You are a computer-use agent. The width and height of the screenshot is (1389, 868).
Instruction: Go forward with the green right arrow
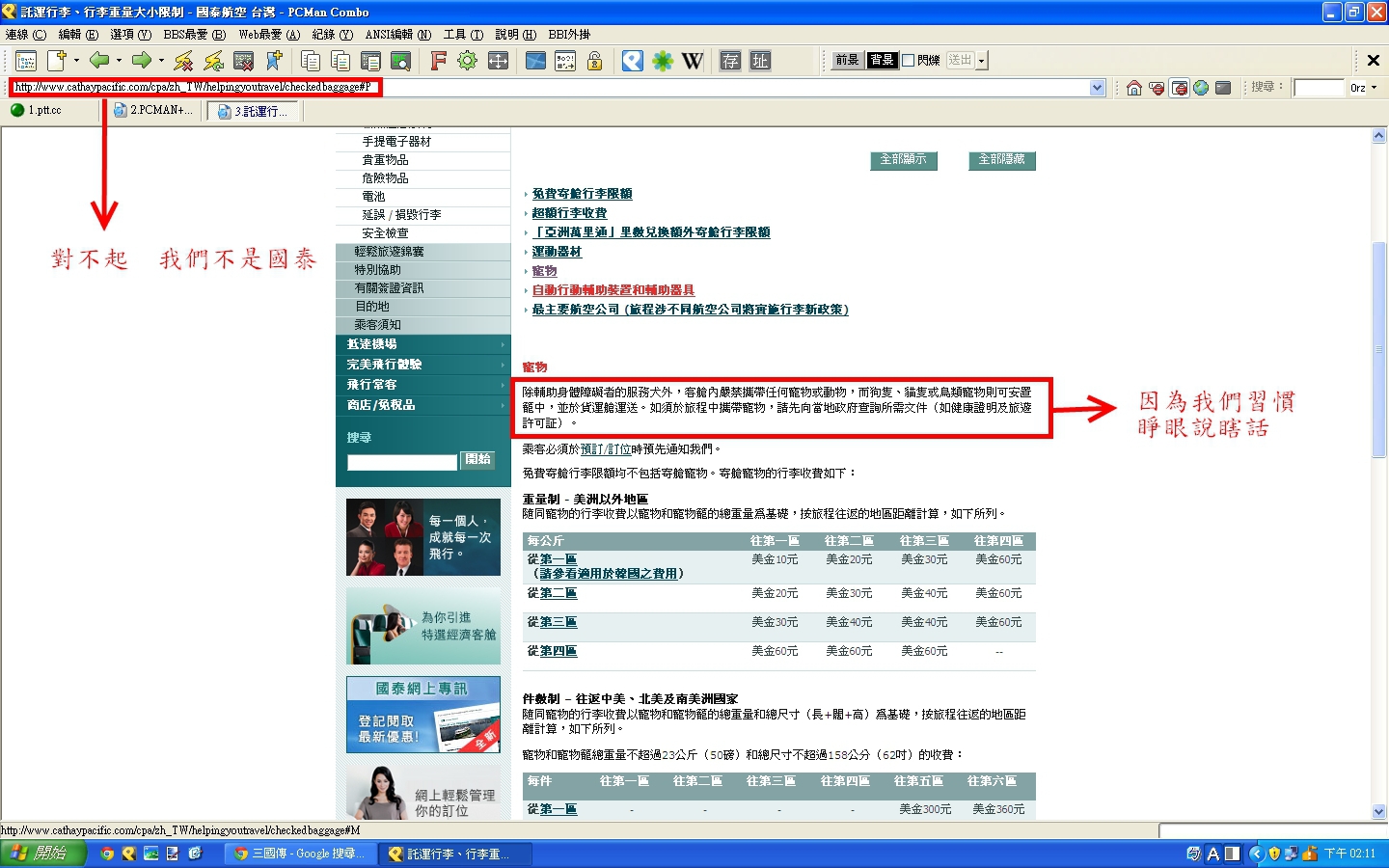[x=142, y=61]
